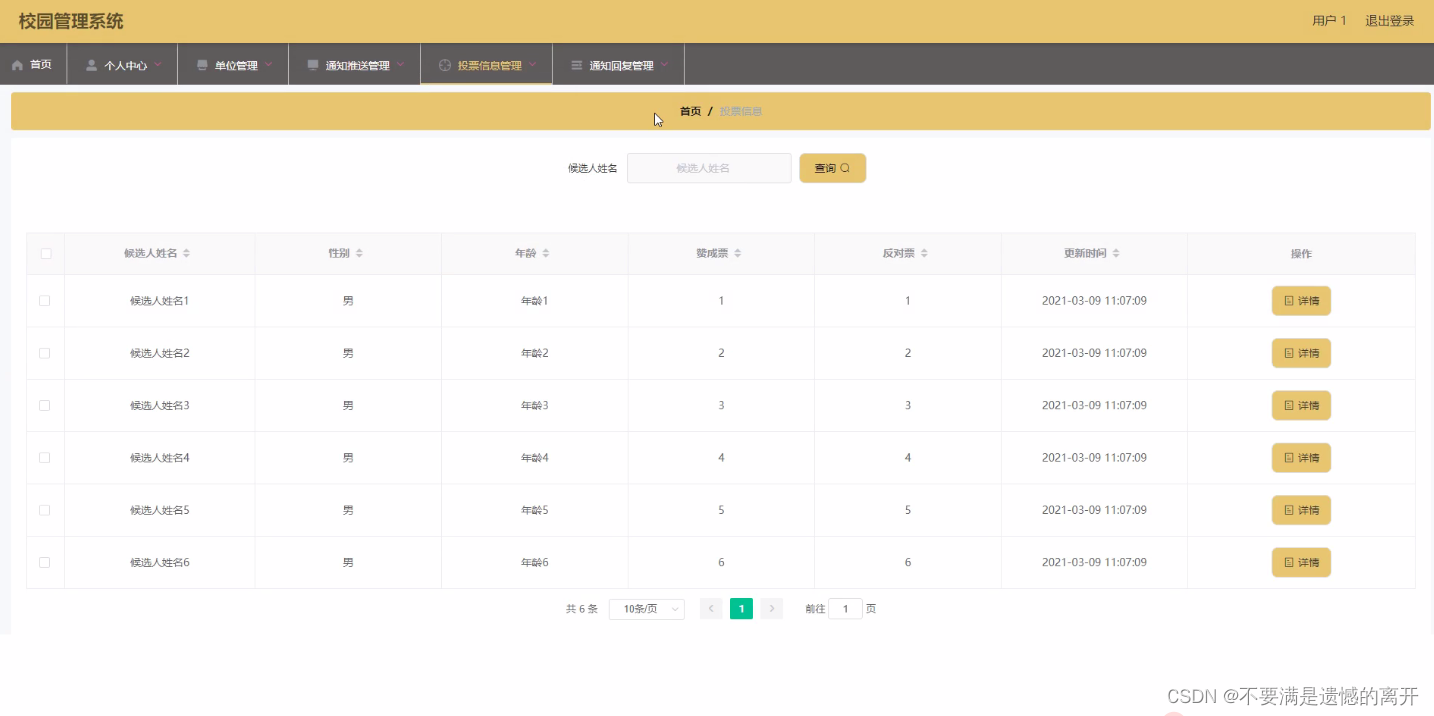1434x716 pixels.
Task: Open 详情 for 候选人姓名1
Action: pyautogui.click(x=1301, y=301)
